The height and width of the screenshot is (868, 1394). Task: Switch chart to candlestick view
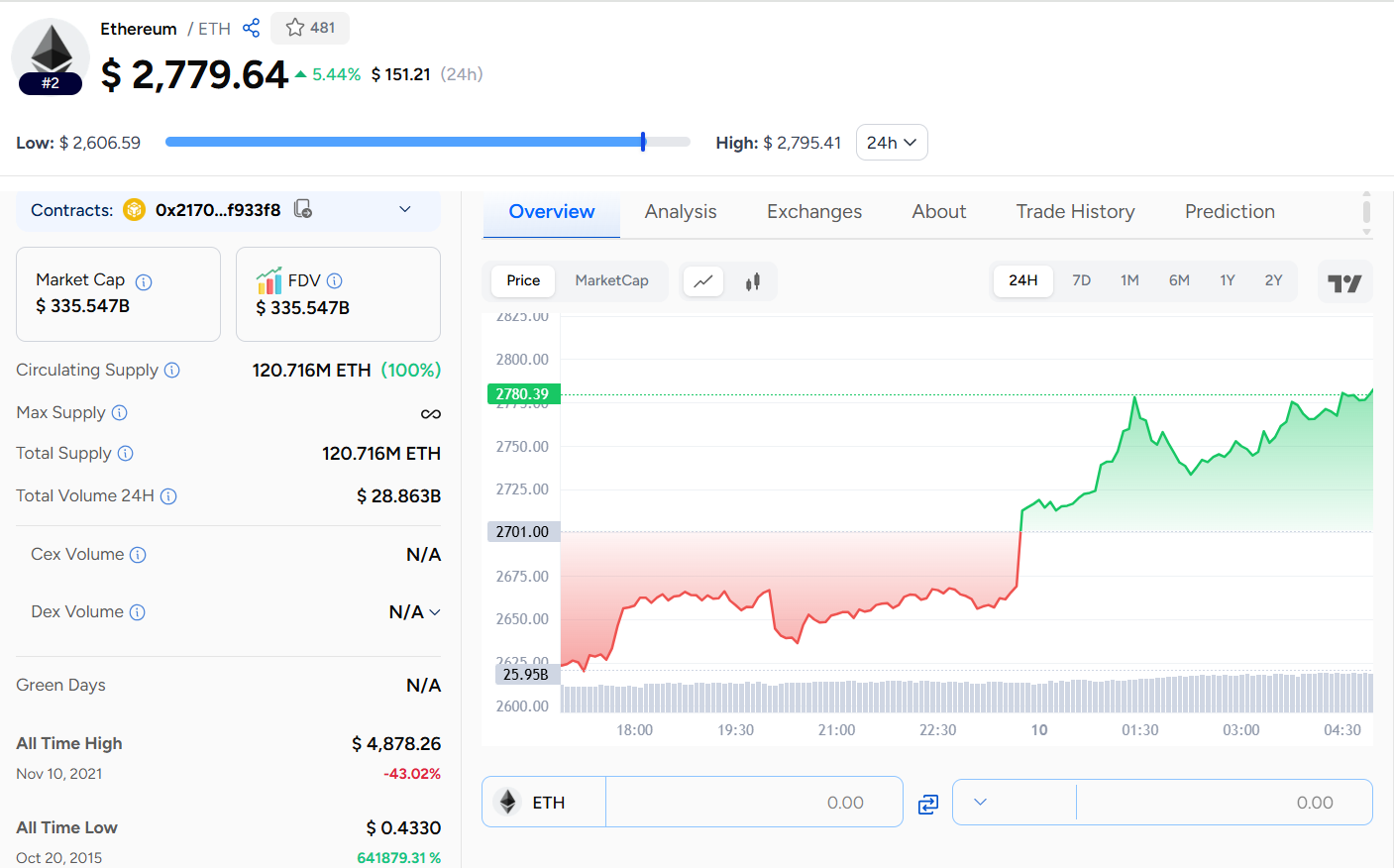tap(753, 281)
